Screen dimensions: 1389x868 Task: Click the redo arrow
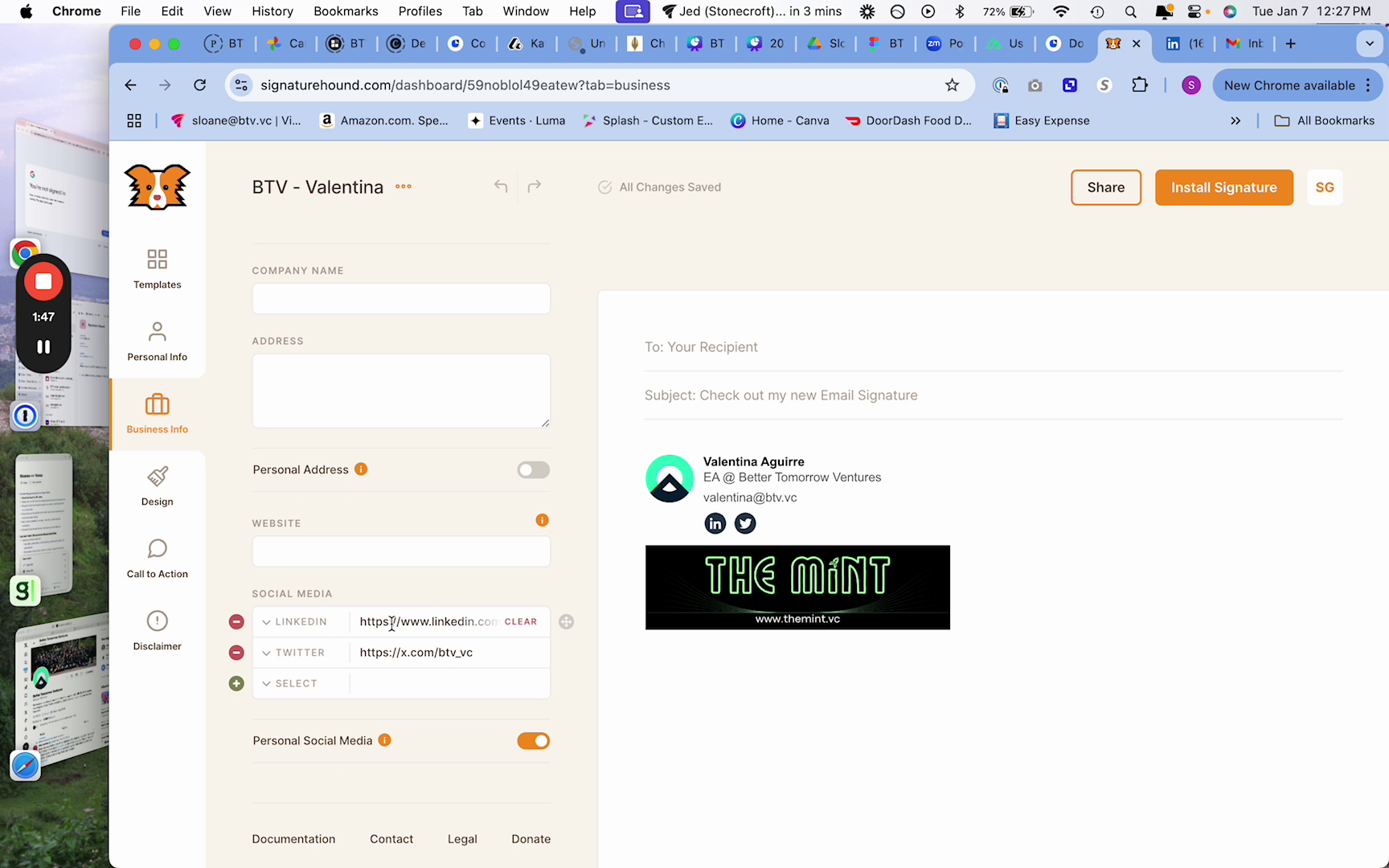pyautogui.click(x=535, y=186)
